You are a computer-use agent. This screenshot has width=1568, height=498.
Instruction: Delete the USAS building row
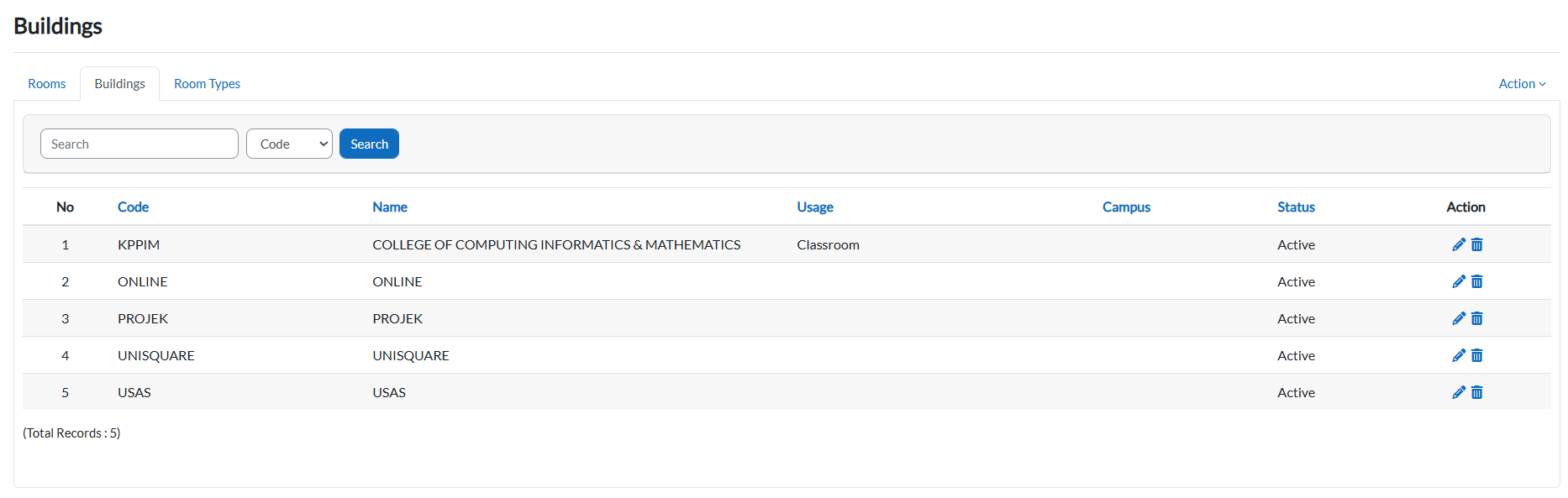pyautogui.click(x=1476, y=392)
